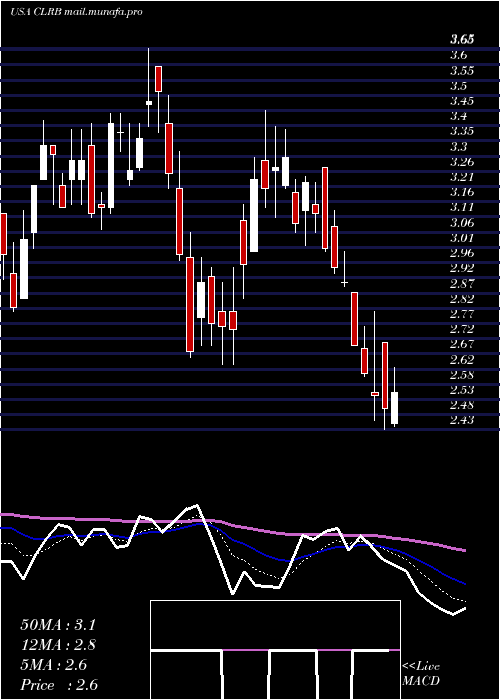Click the last white candlestick near 2.48
The image size is (500, 700).
click(395, 408)
